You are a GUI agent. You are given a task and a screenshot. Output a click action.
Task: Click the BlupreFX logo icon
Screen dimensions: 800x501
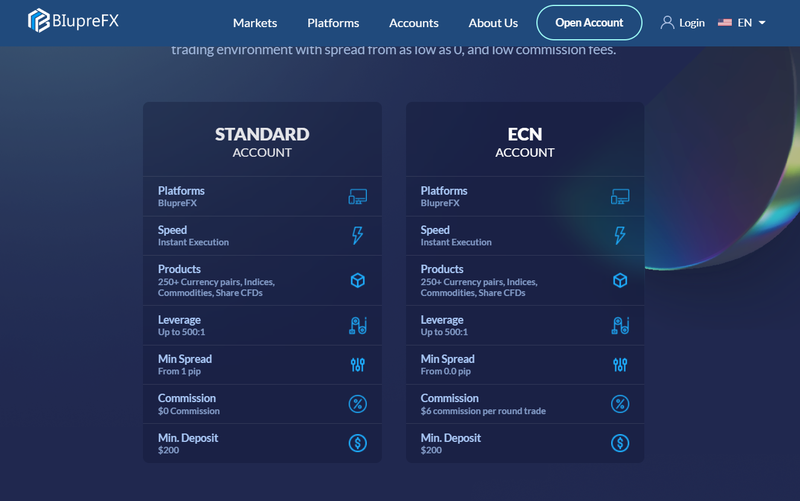pos(39,21)
